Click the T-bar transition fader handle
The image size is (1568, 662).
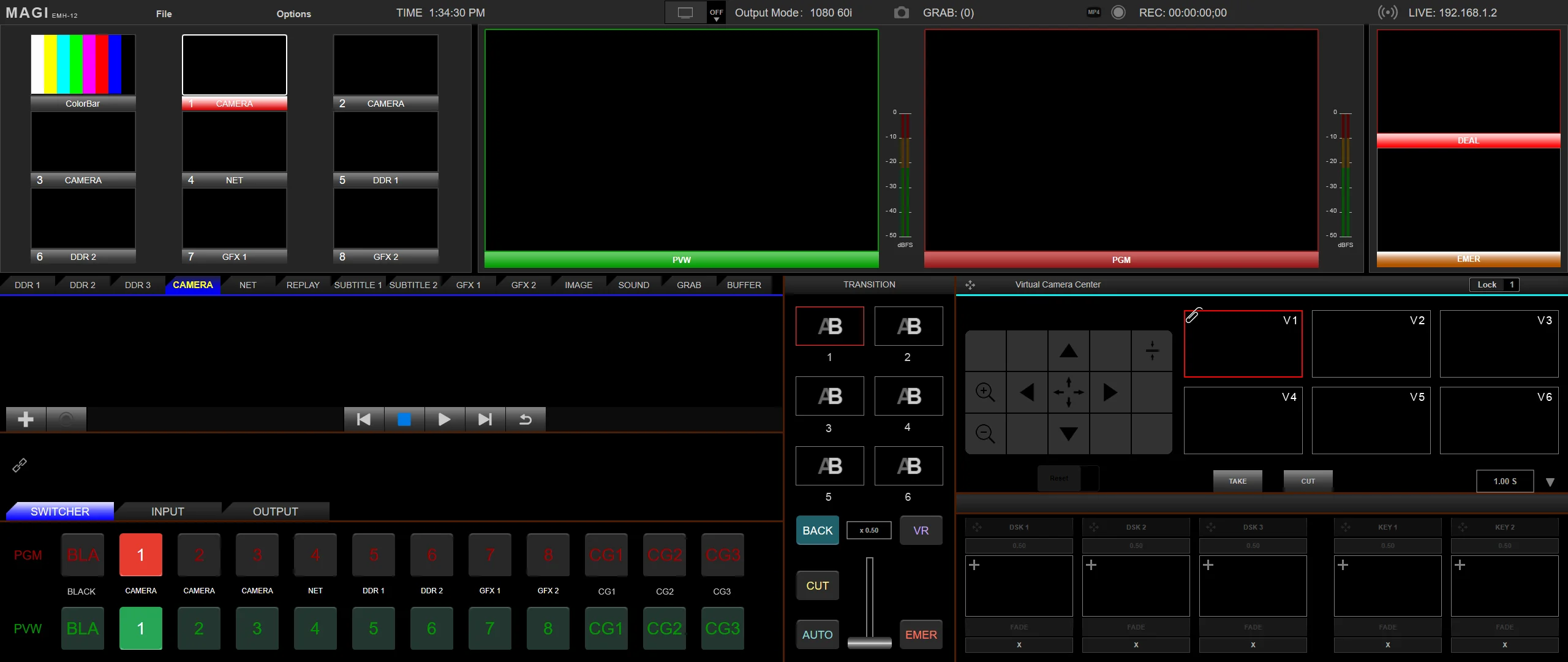pyautogui.click(x=869, y=642)
